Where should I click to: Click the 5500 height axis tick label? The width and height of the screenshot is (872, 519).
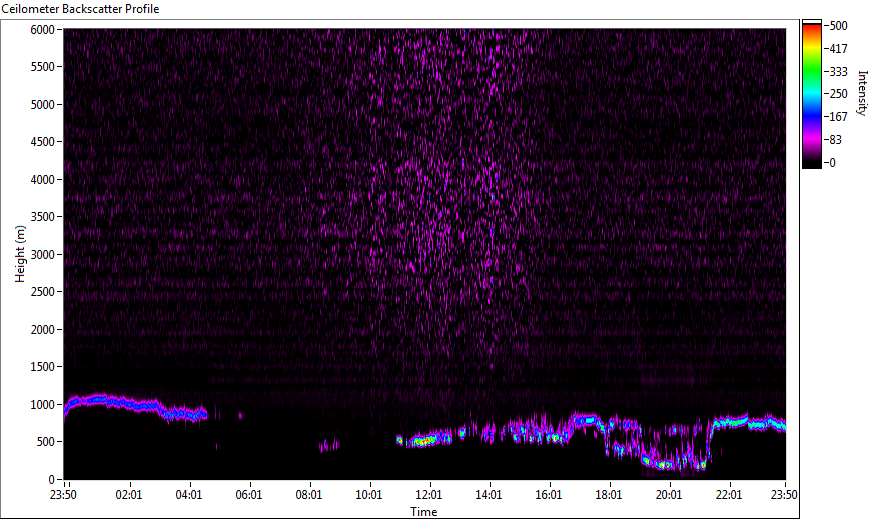pyautogui.click(x=42, y=67)
